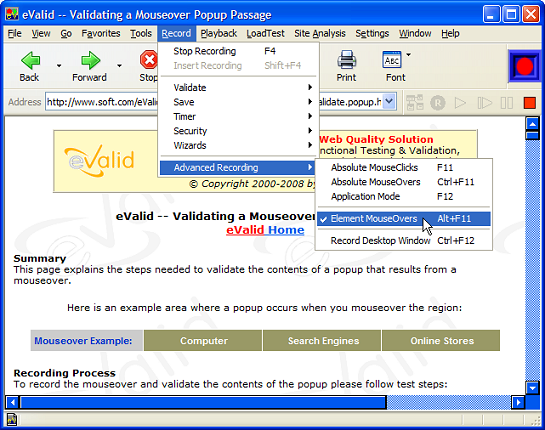This screenshot has width=545, height=430.
Task: Open the Tools menu
Action: pos(141,33)
